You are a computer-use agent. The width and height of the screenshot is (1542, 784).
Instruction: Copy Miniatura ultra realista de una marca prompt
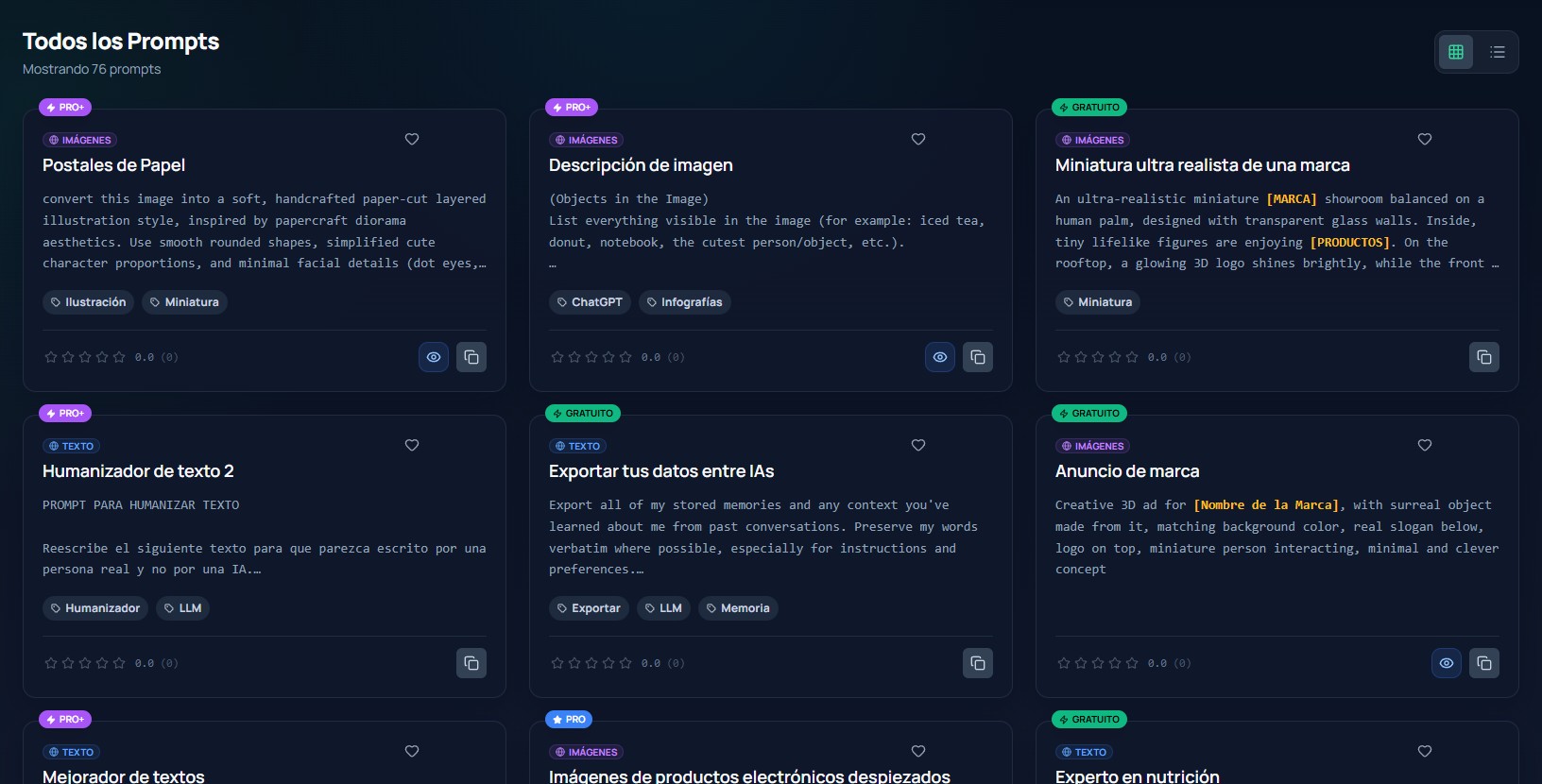pyautogui.click(x=1484, y=357)
